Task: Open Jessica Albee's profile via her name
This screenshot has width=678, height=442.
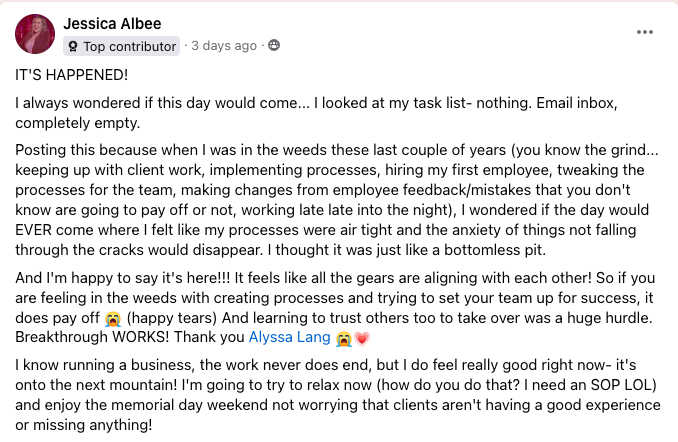Action: pos(112,23)
